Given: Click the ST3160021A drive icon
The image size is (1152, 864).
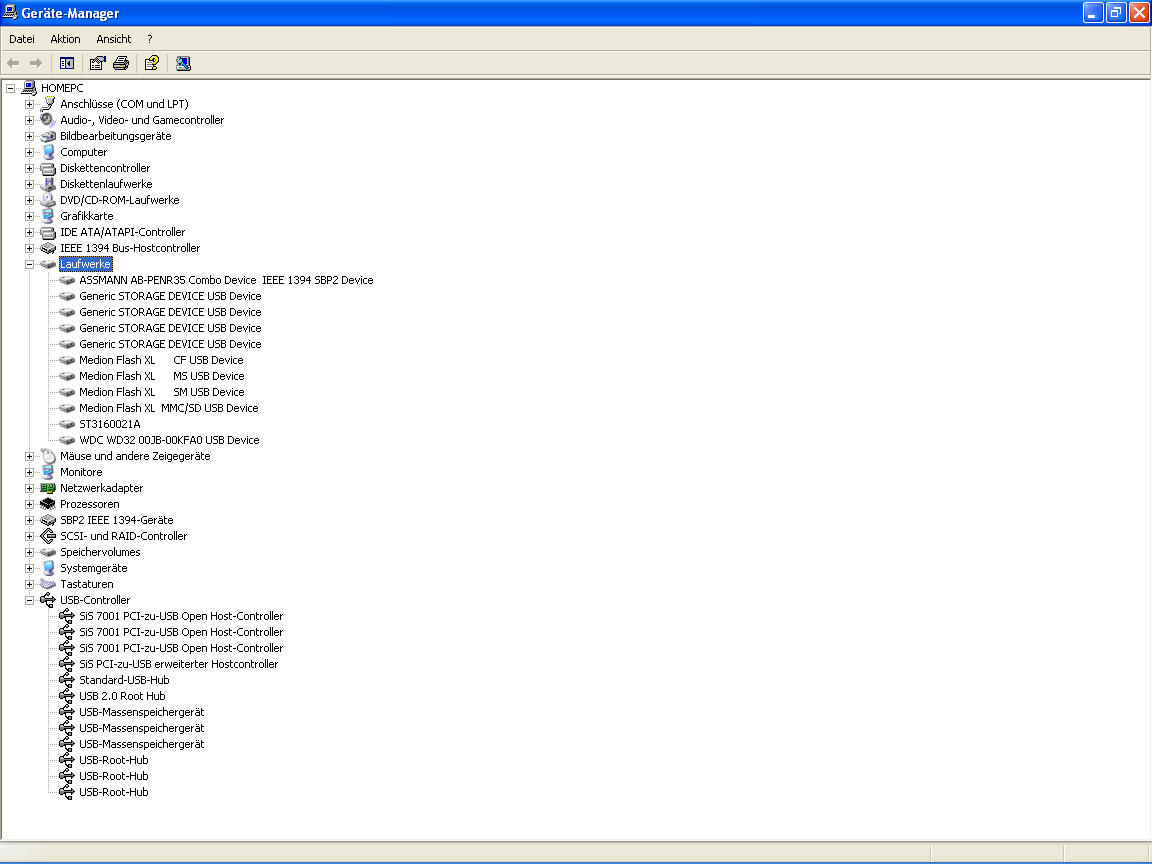Looking at the screenshot, I should [67, 424].
